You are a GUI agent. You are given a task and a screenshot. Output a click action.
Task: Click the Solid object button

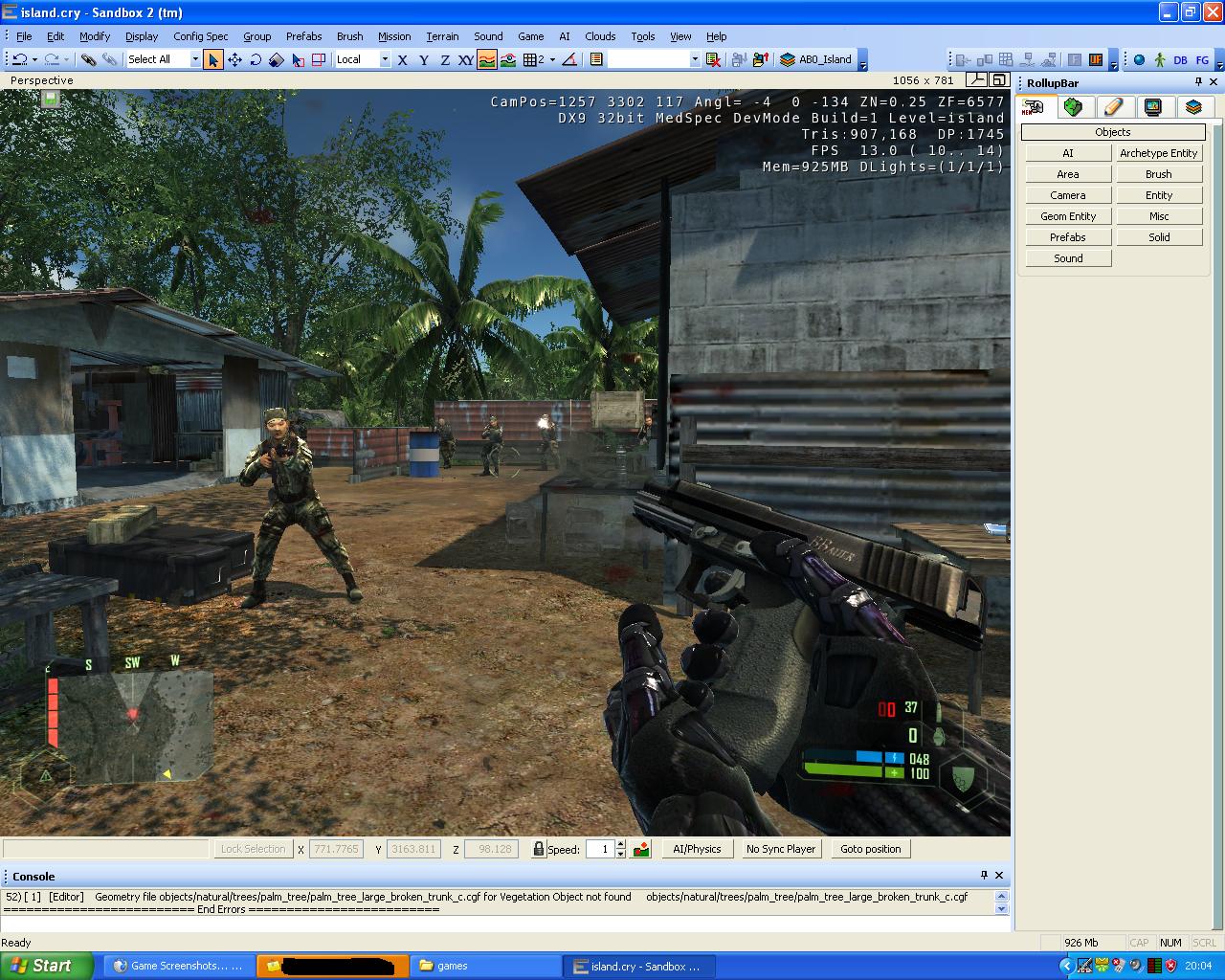[1159, 237]
